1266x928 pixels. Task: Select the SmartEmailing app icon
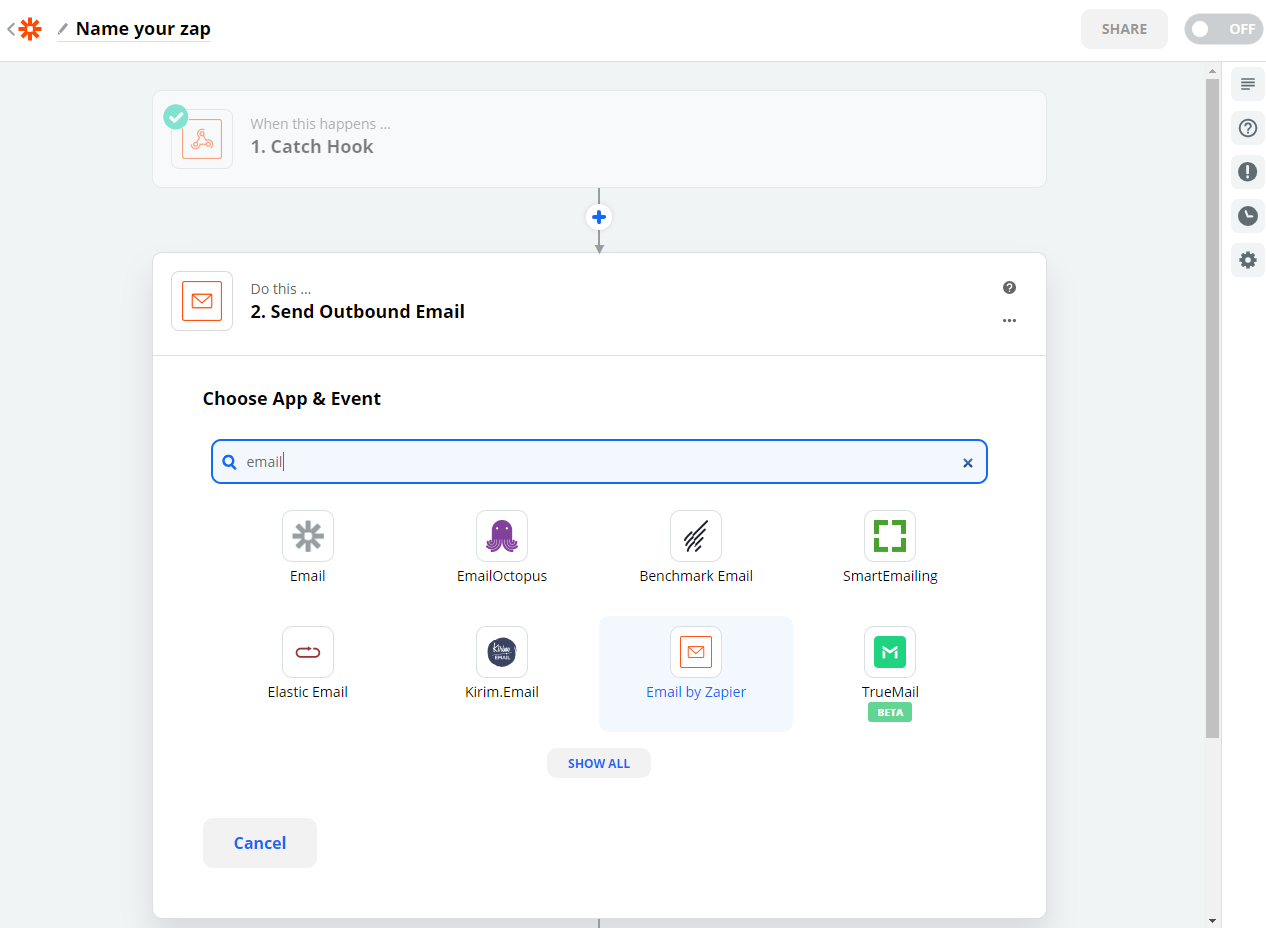coord(890,536)
